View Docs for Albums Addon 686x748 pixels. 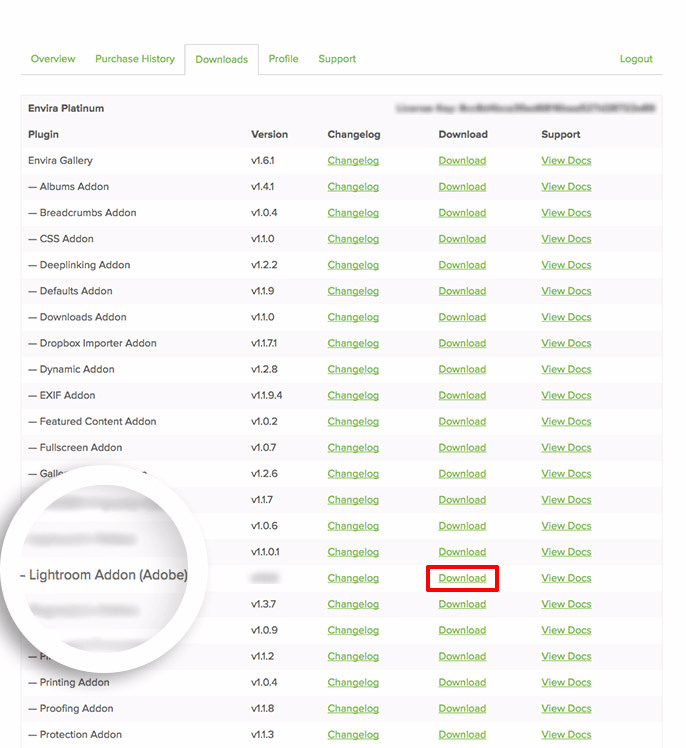click(x=566, y=187)
